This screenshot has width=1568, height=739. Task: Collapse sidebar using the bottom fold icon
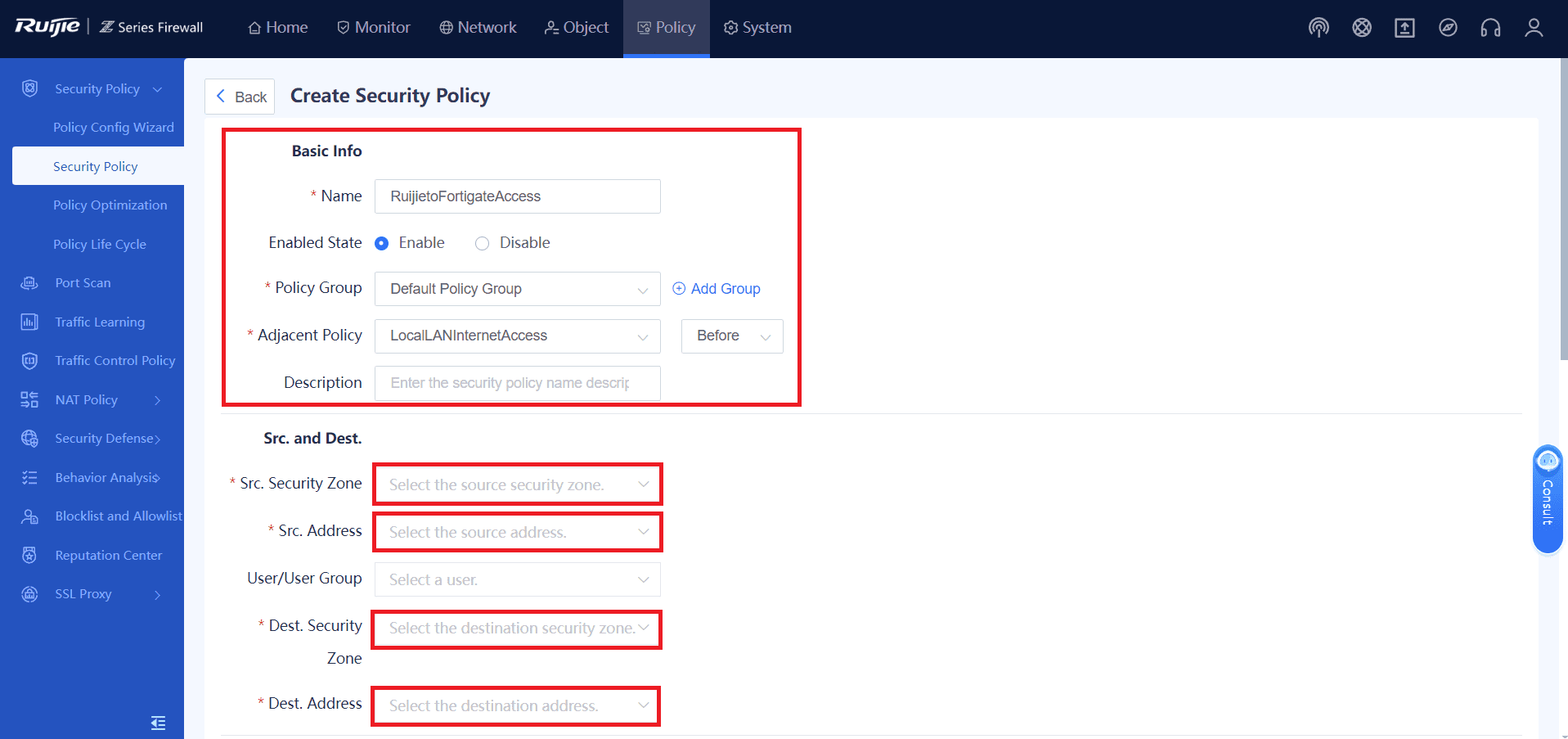[159, 723]
